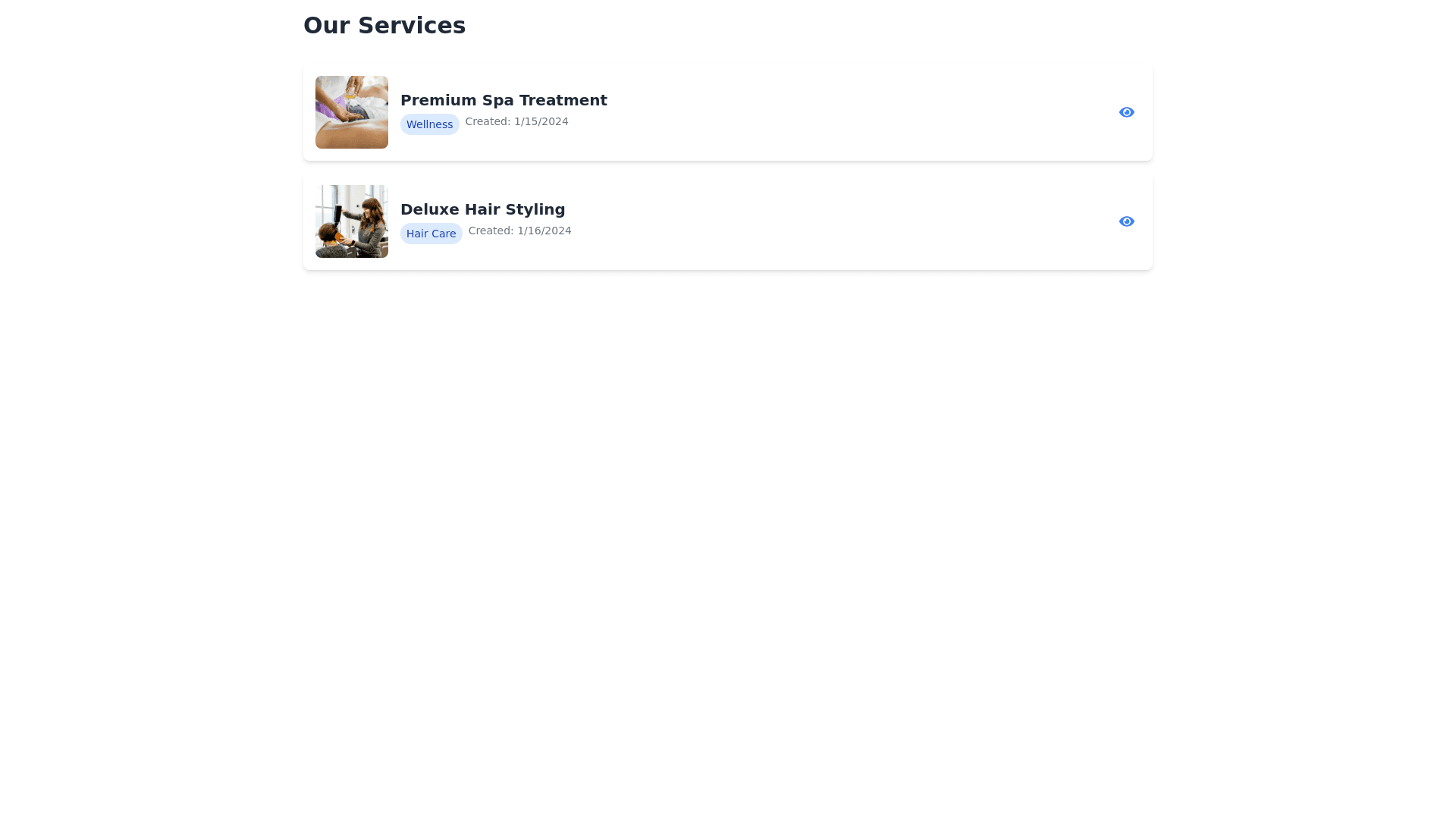View the Premium Spa Treatment service details

tap(1126, 112)
